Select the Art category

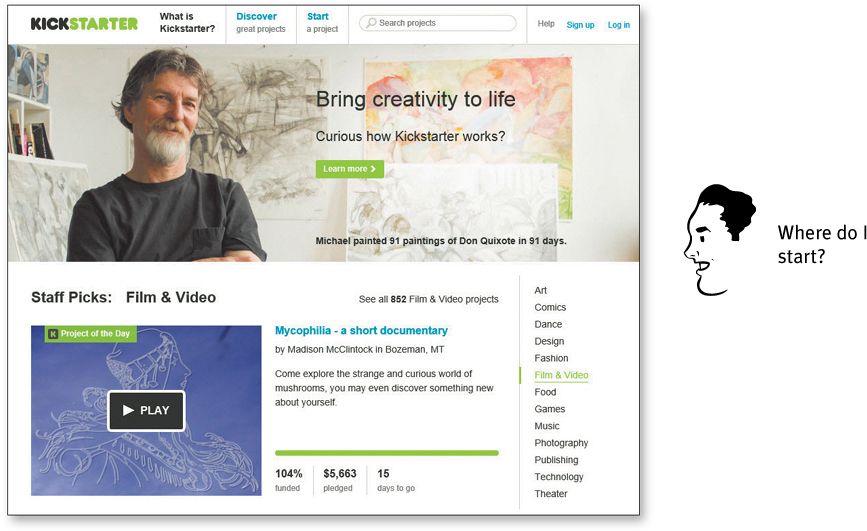coord(540,290)
